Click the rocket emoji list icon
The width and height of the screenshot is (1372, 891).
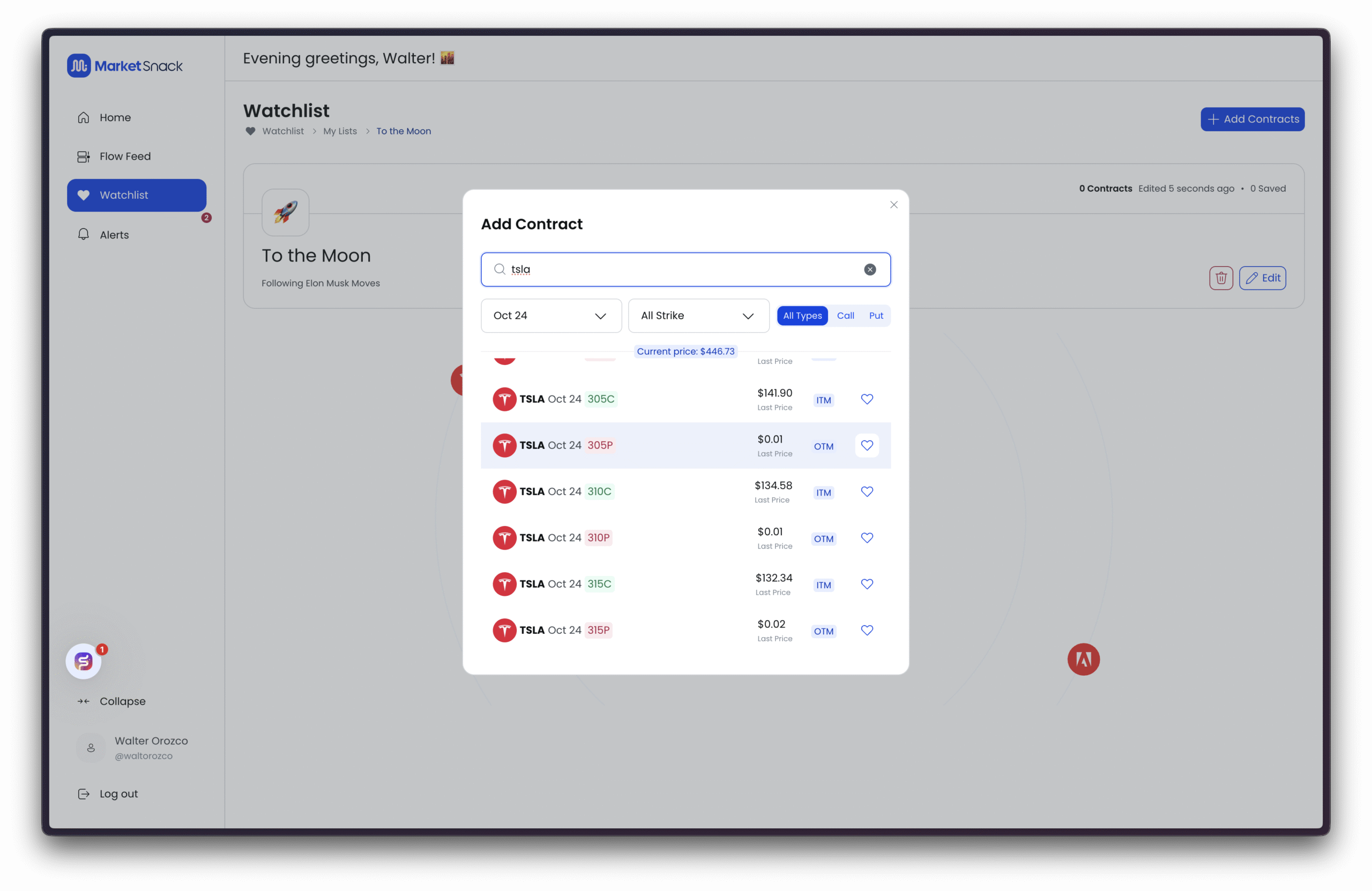click(285, 212)
